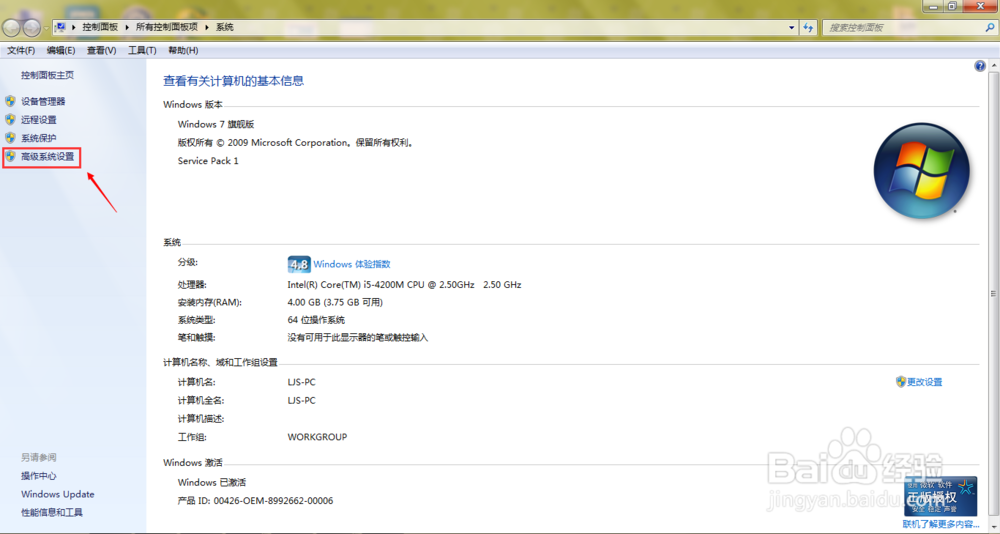
Task: Click the 计算机名 LJS-PC value
Action: click(301, 382)
